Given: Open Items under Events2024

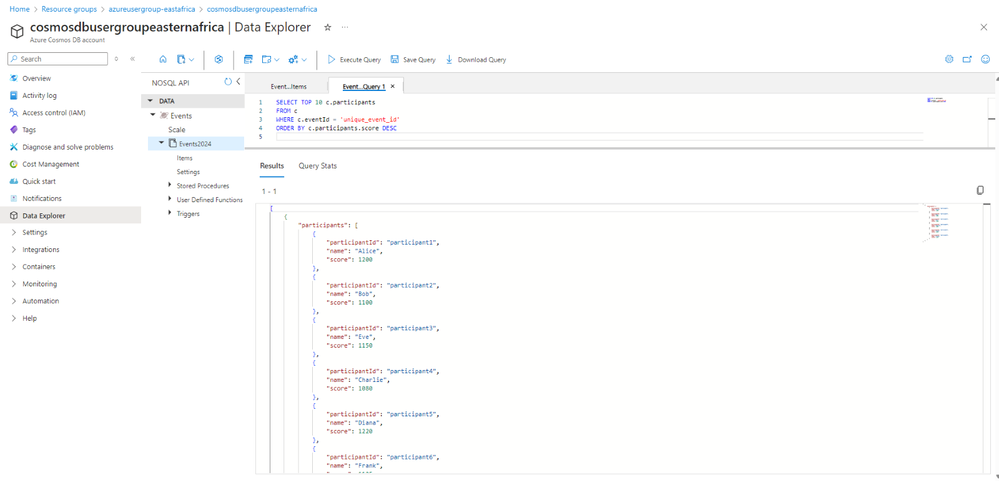Looking at the screenshot, I should pyautogui.click(x=185, y=157).
